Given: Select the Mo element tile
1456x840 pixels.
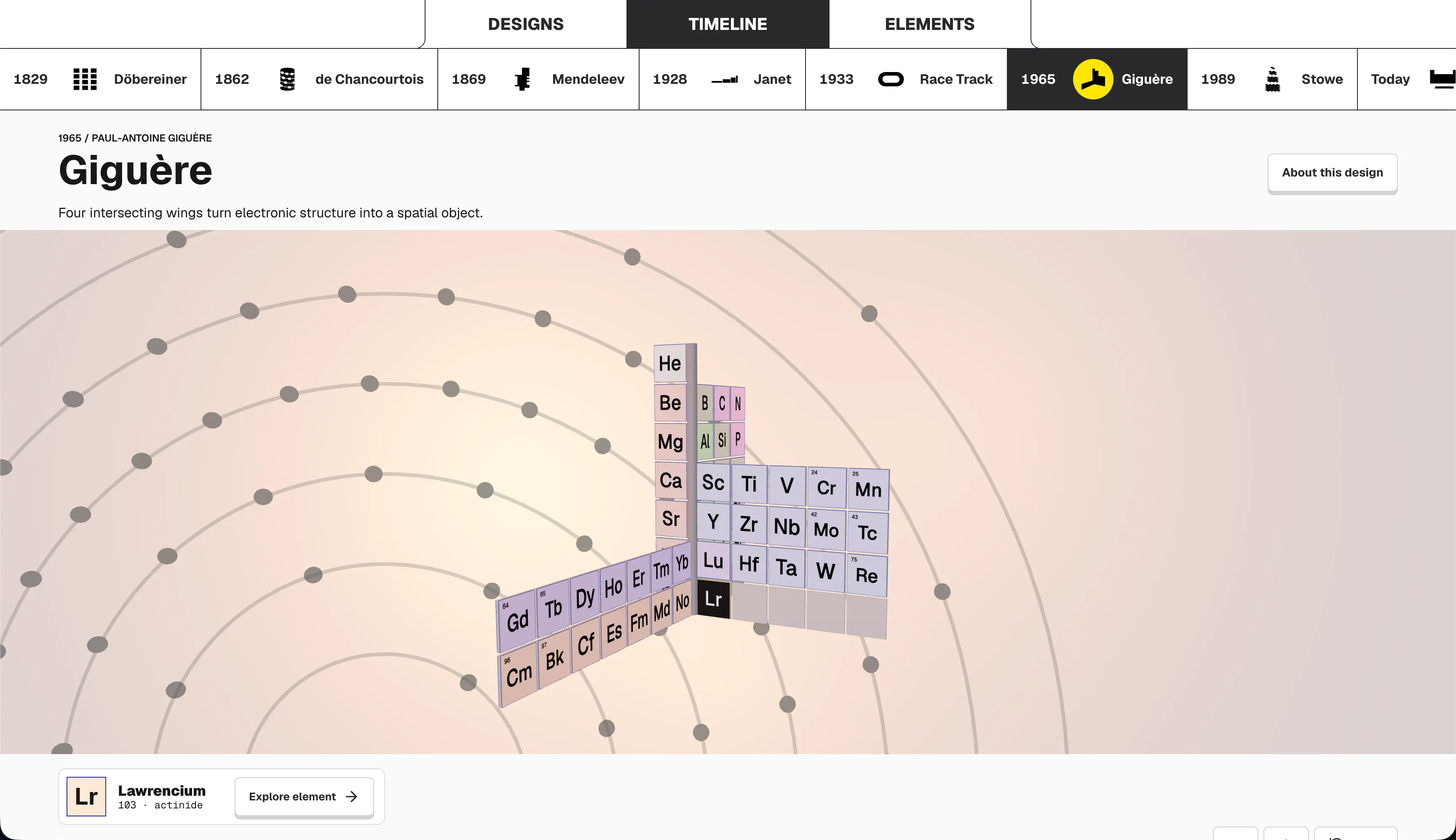Looking at the screenshot, I should point(826,529).
